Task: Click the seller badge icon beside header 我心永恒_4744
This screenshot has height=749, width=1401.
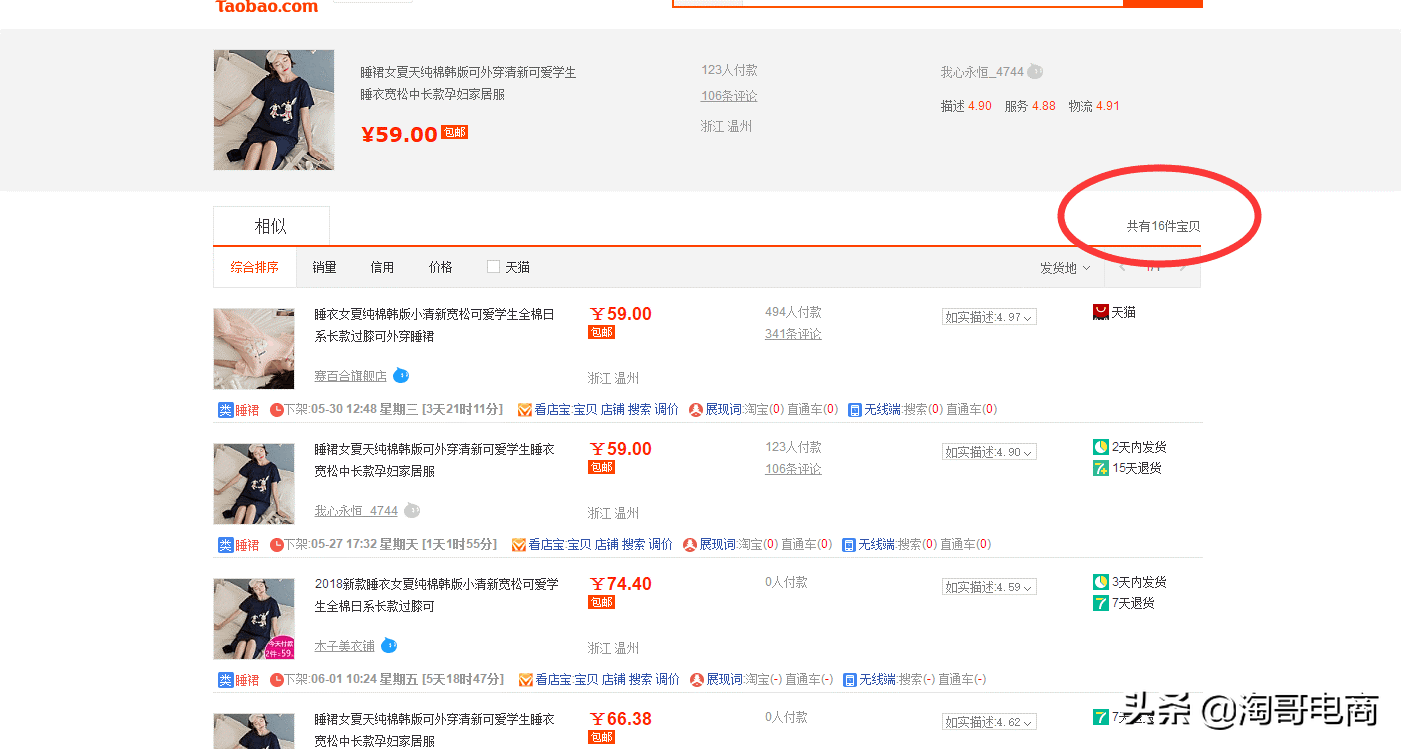Action: 1036,72
